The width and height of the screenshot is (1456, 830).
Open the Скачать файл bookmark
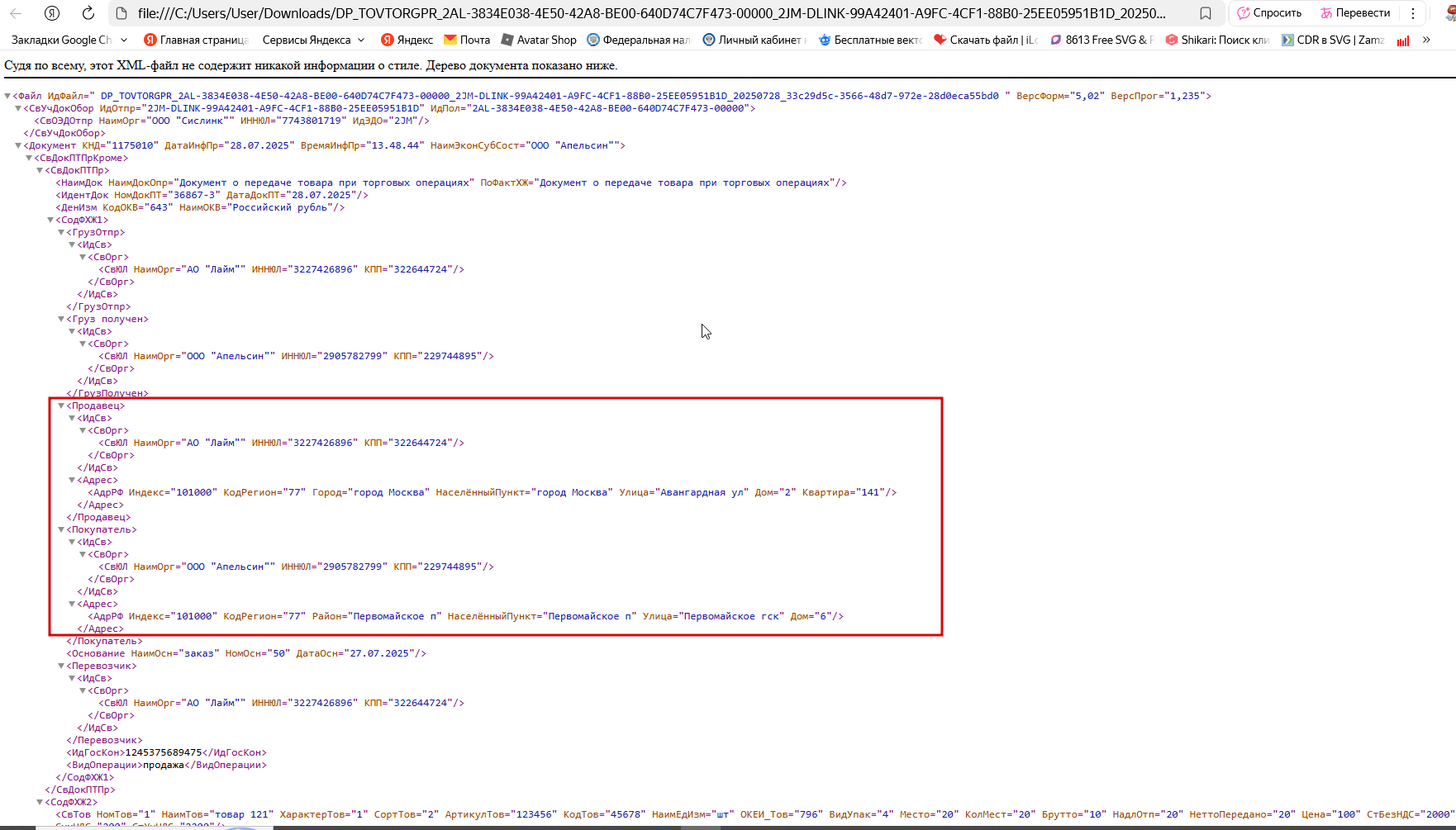[x=986, y=40]
